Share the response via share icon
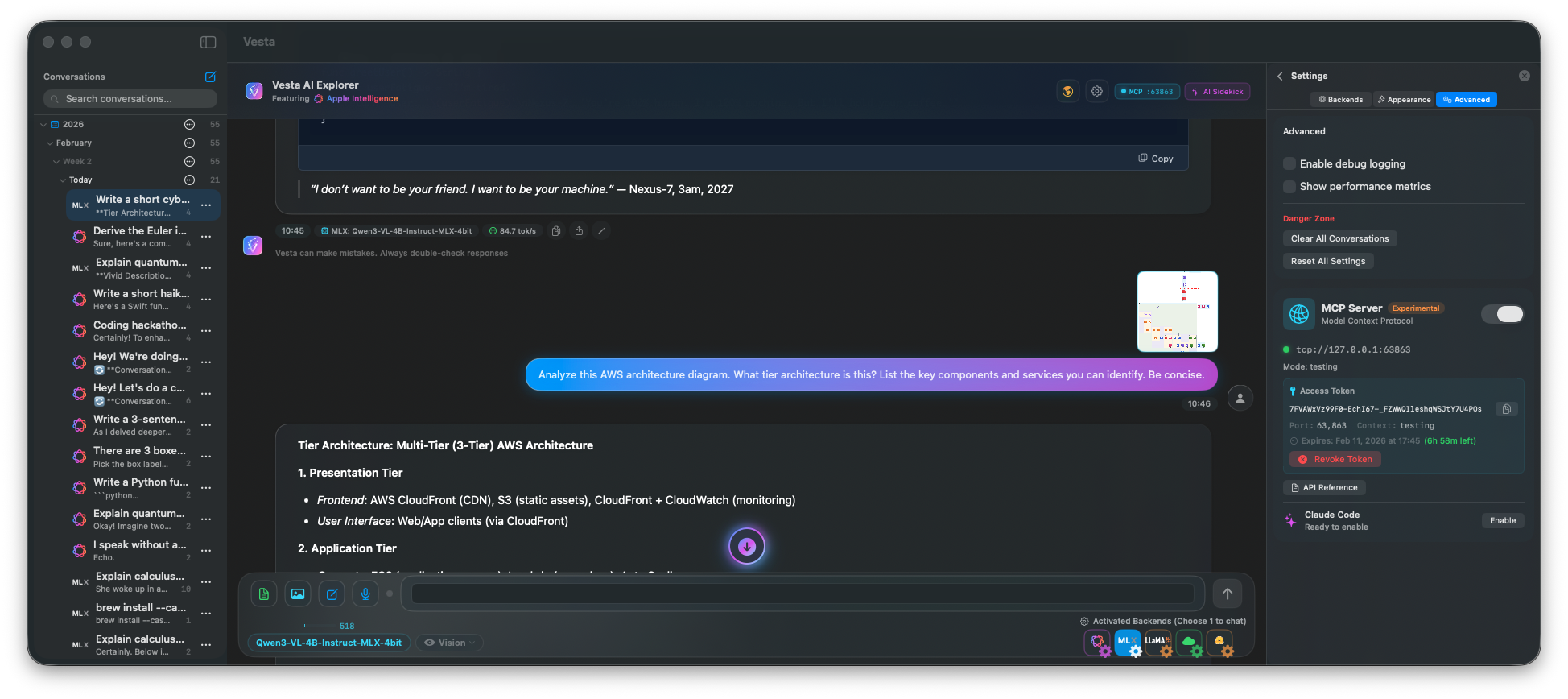This screenshot has height=699, width=1568. pyautogui.click(x=579, y=231)
